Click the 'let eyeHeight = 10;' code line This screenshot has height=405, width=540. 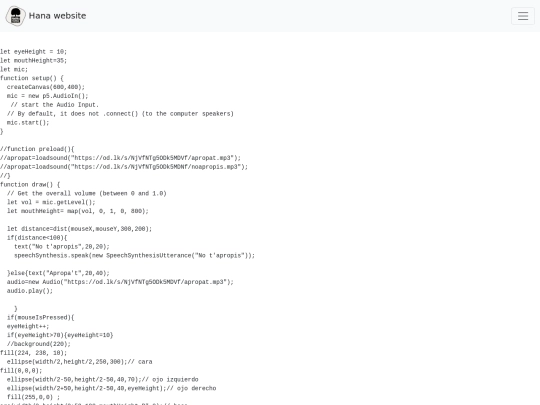(33, 52)
